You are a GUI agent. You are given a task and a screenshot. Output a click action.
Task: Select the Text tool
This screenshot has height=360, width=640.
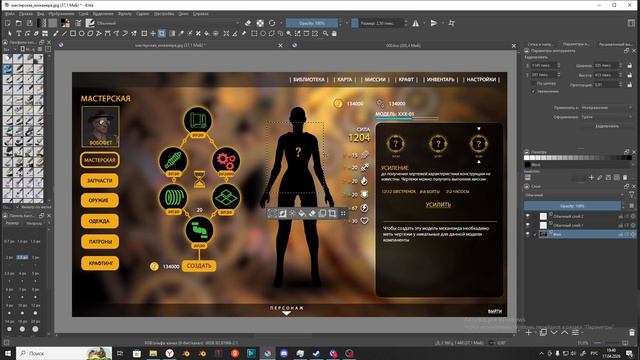click(x=19, y=33)
